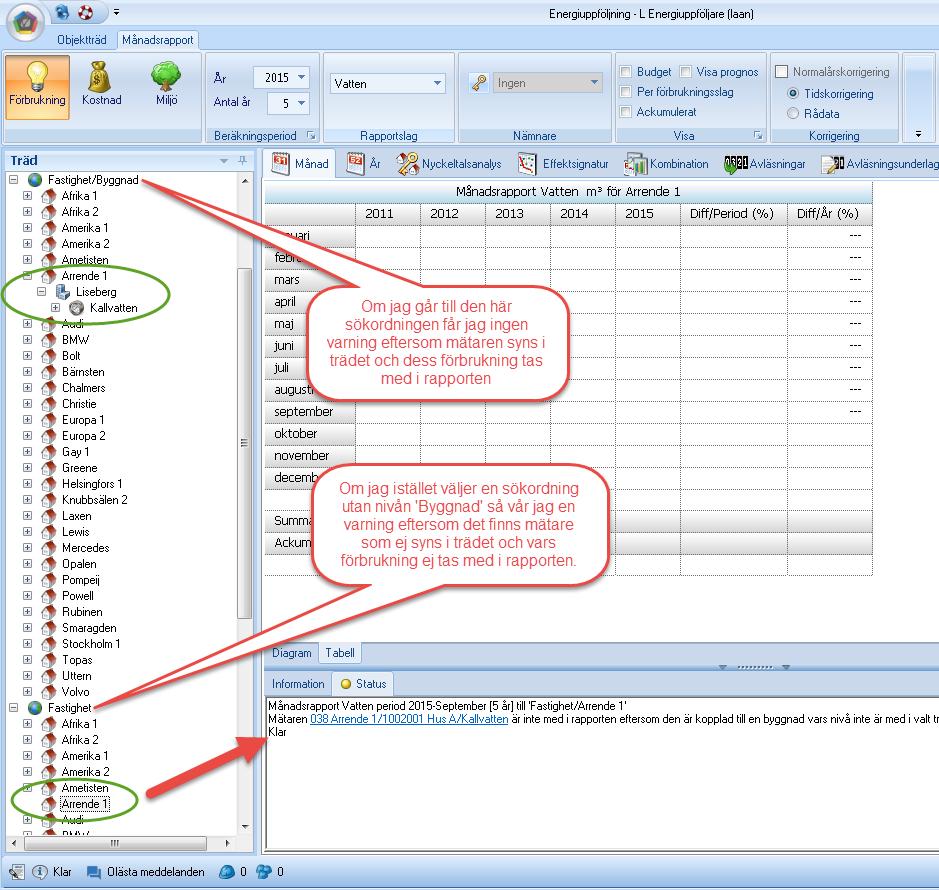The width and height of the screenshot is (939, 890).
Task: Expand the BMW tree node
Action: [x=28, y=340]
